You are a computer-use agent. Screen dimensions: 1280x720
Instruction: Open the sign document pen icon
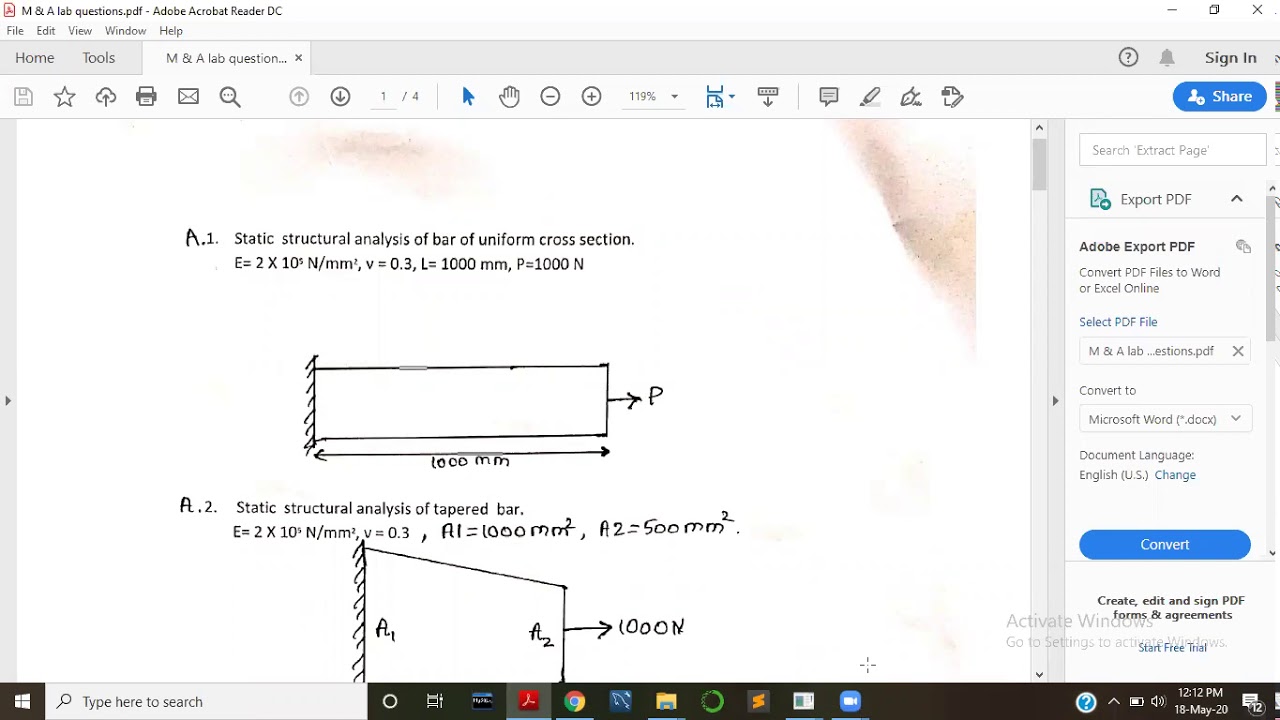pos(911,97)
